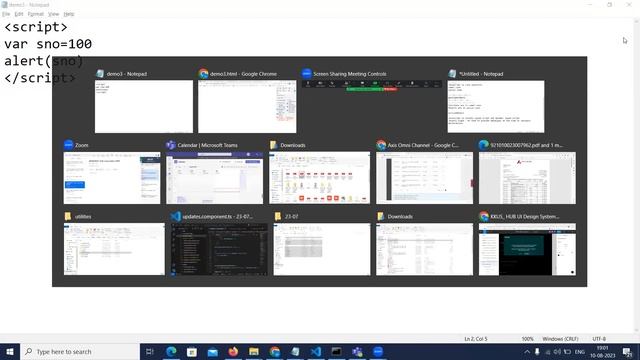Click the Zoom icon beside 'Screen Sharing Meeting Controls'
The image size is (640, 360).
coord(306,73)
